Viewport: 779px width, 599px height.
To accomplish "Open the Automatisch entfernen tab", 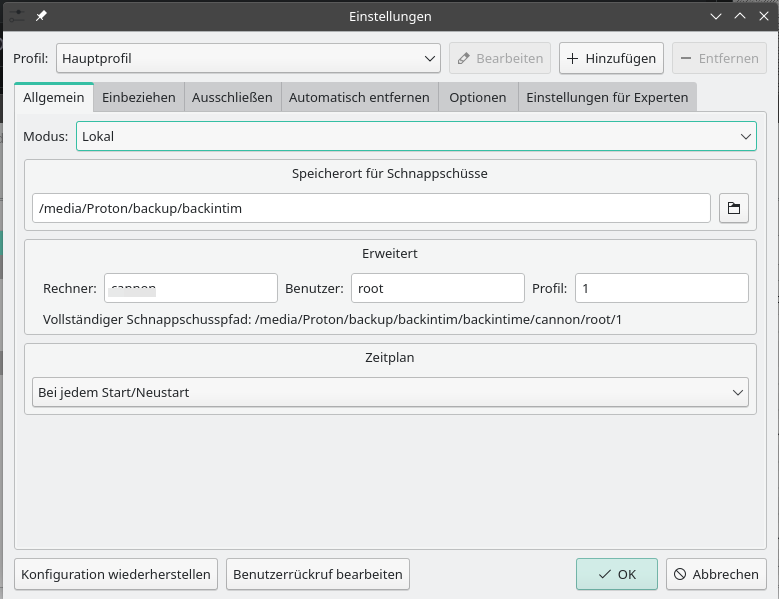I will pos(359,97).
